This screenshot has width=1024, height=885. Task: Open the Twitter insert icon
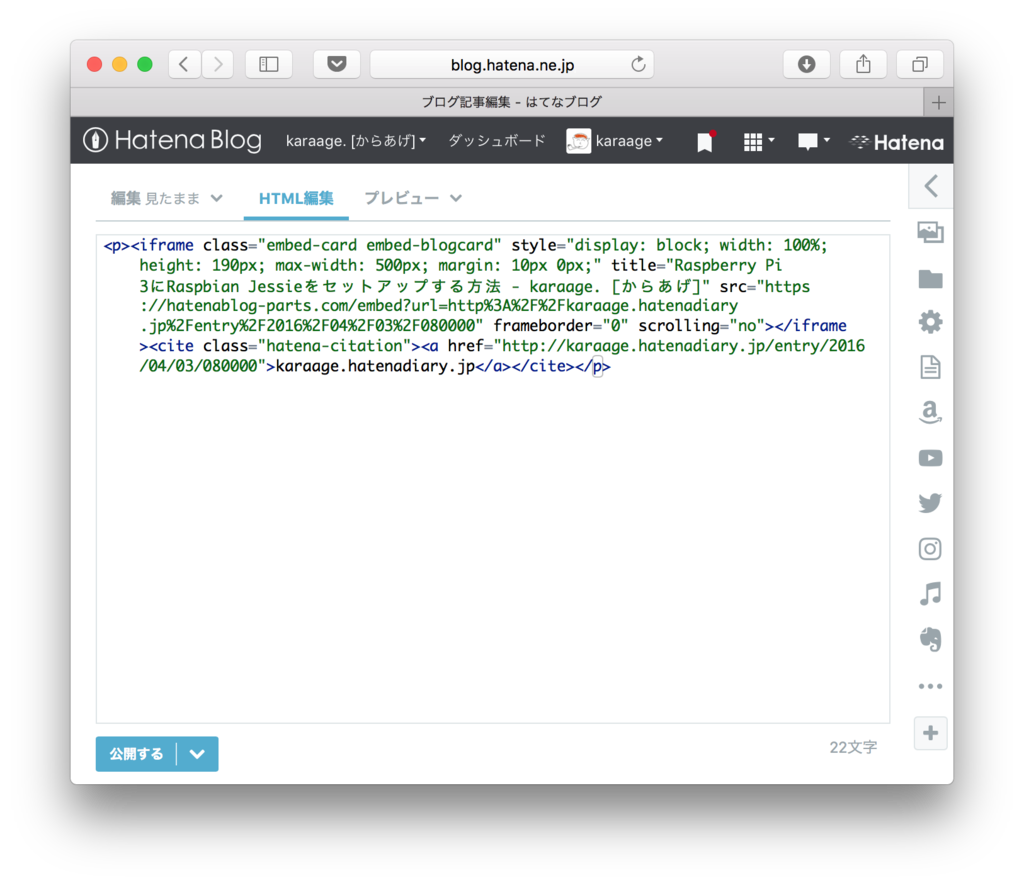(931, 503)
